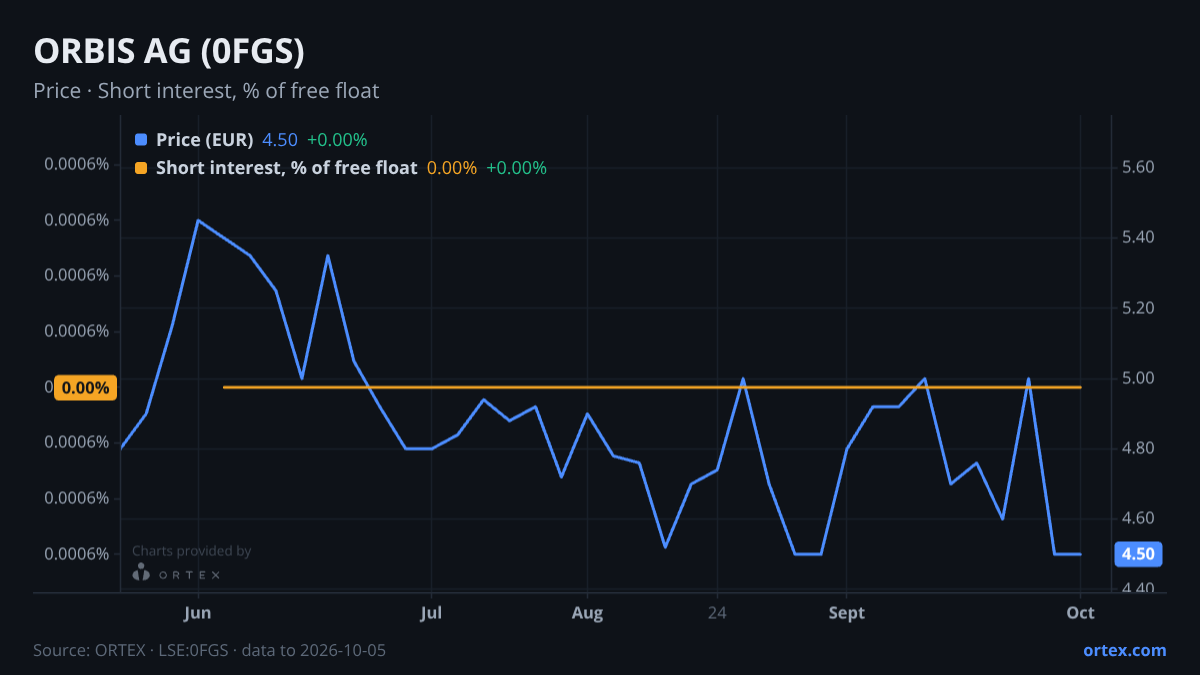The width and height of the screenshot is (1200, 675).
Task: Click the 5.20 right axis value
Action: point(1138,307)
